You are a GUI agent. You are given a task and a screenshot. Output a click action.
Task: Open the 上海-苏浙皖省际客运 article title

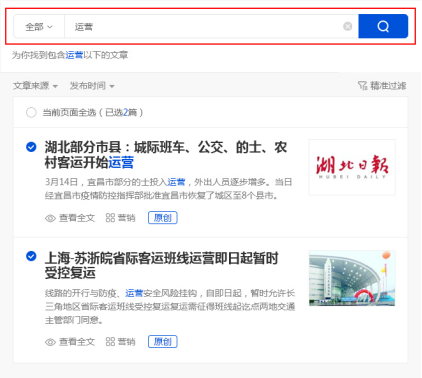161,265
